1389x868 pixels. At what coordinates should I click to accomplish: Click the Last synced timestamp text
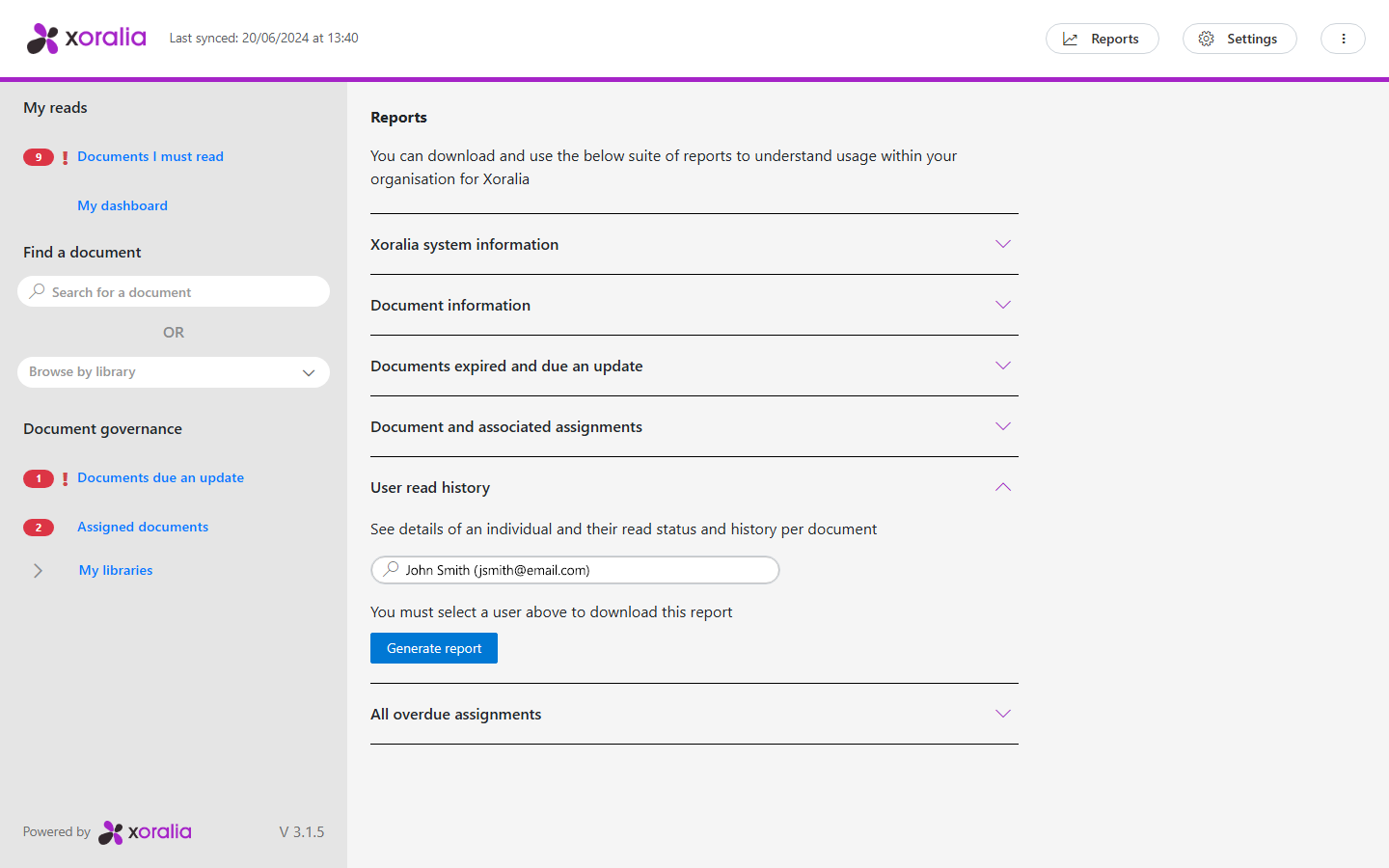(x=263, y=39)
